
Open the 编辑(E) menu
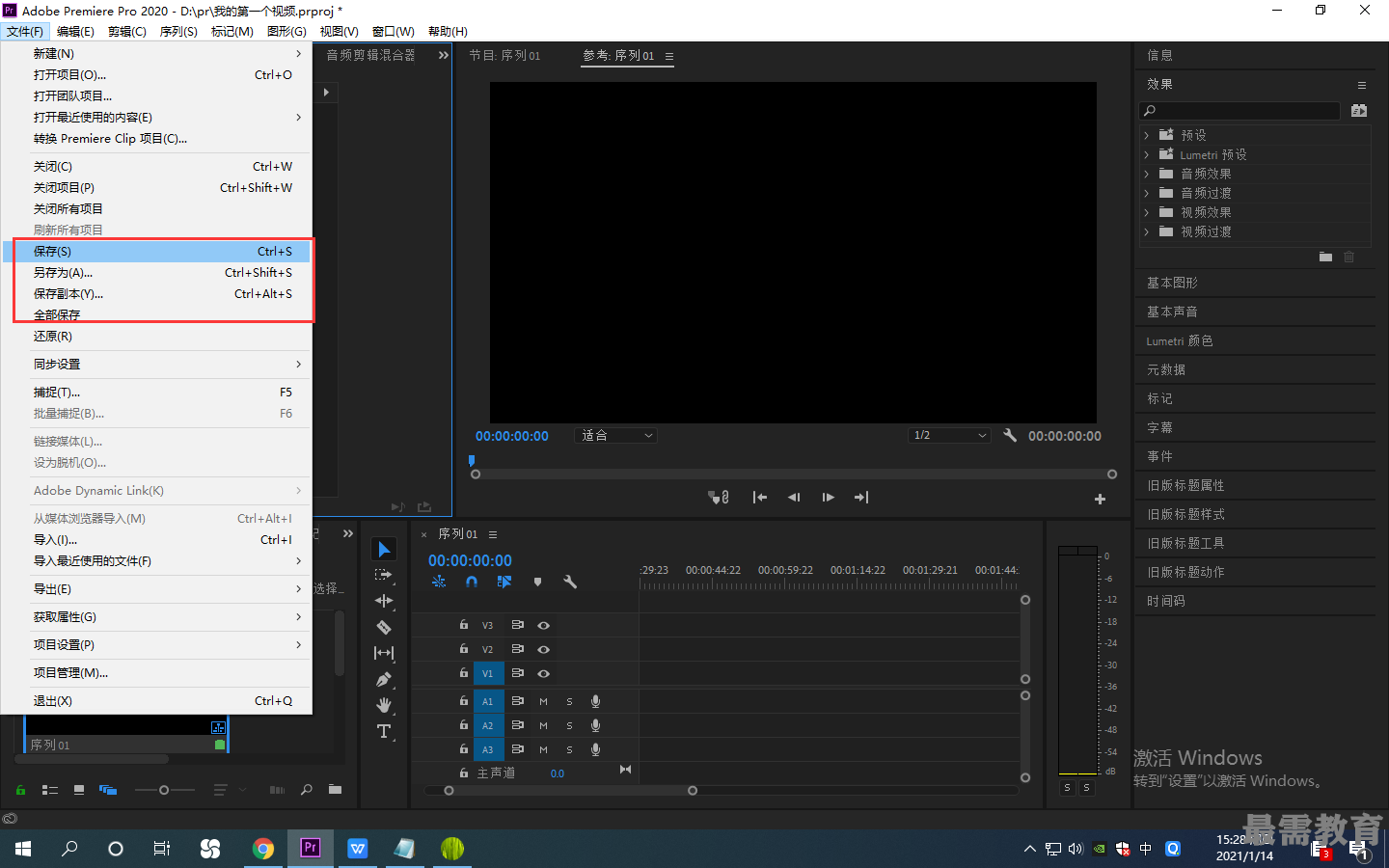(75, 32)
